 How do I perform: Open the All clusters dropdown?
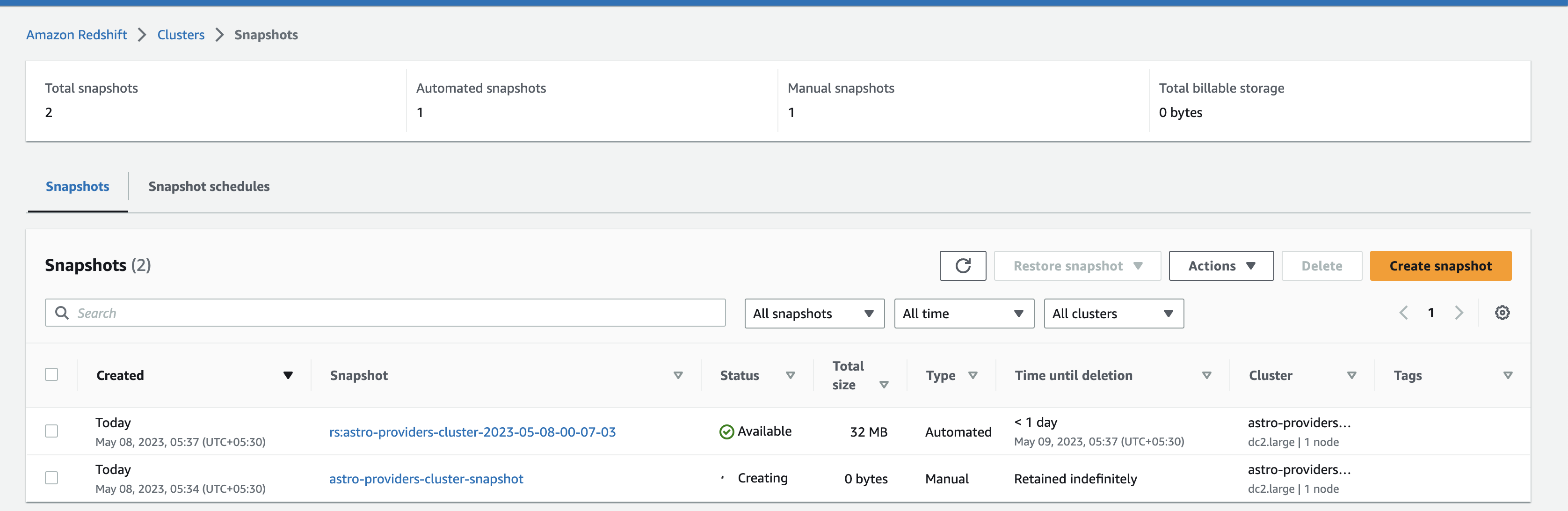(x=1113, y=313)
